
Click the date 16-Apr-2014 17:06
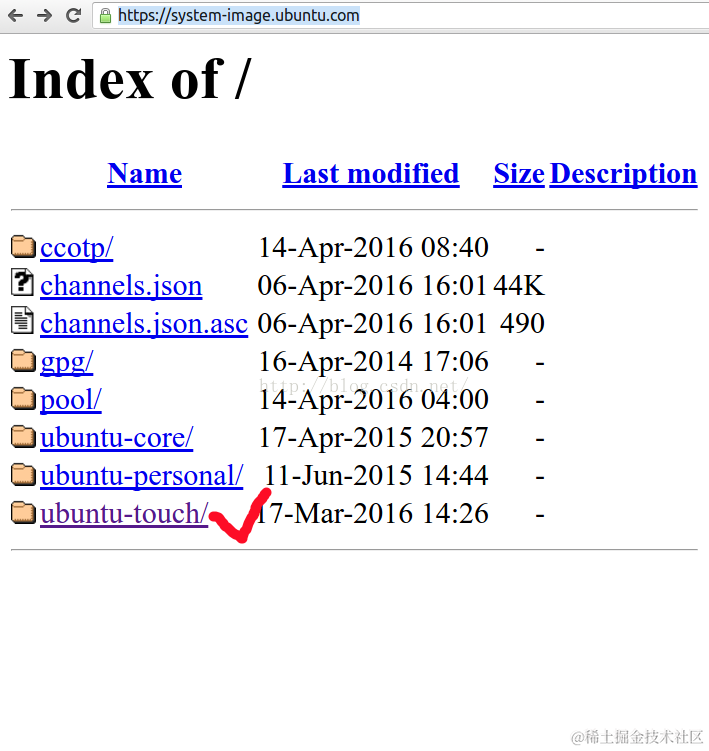click(x=374, y=362)
